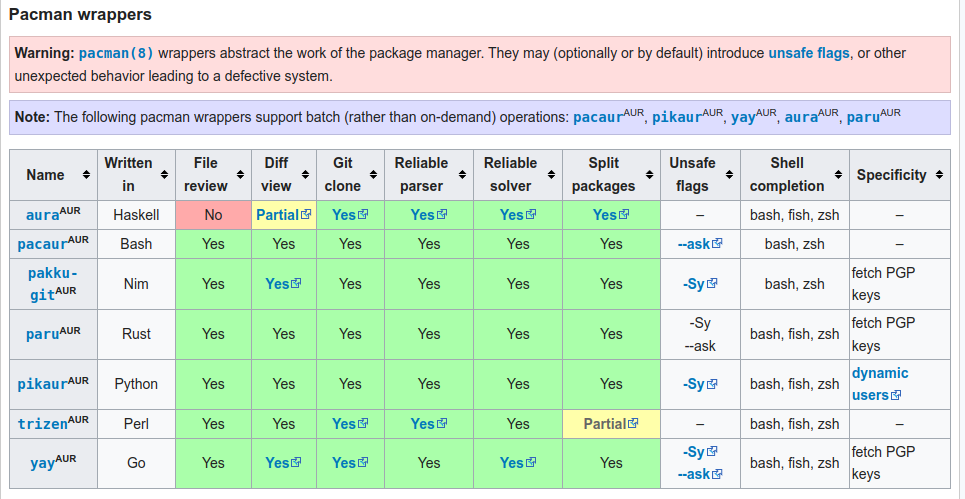The width and height of the screenshot is (965, 499).
Task: Open the --ask flag link for pacaur
Action: (693, 244)
